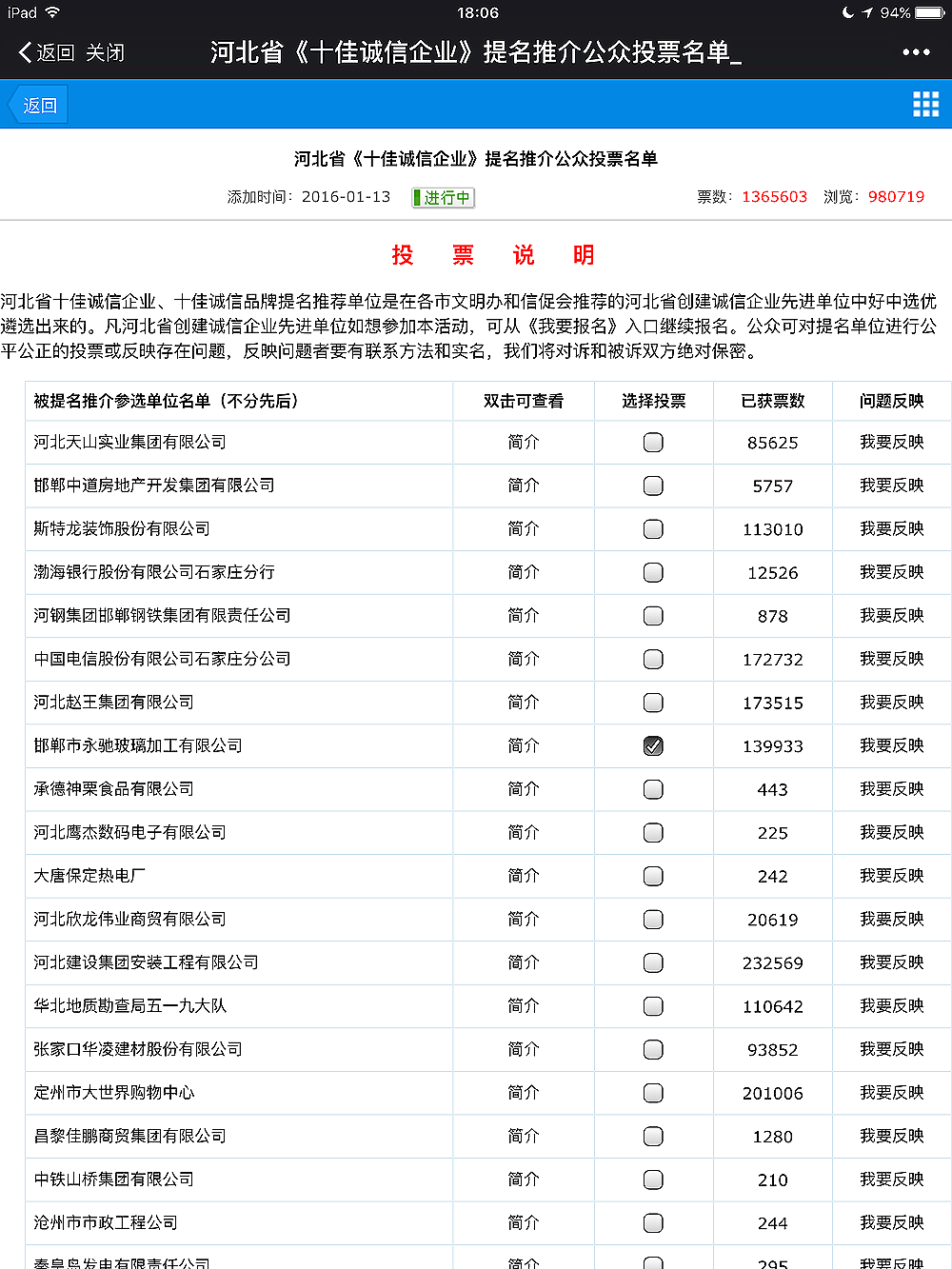Tick the checkbox for 张家口华凌建材股份有限公司

click(x=653, y=1049)
